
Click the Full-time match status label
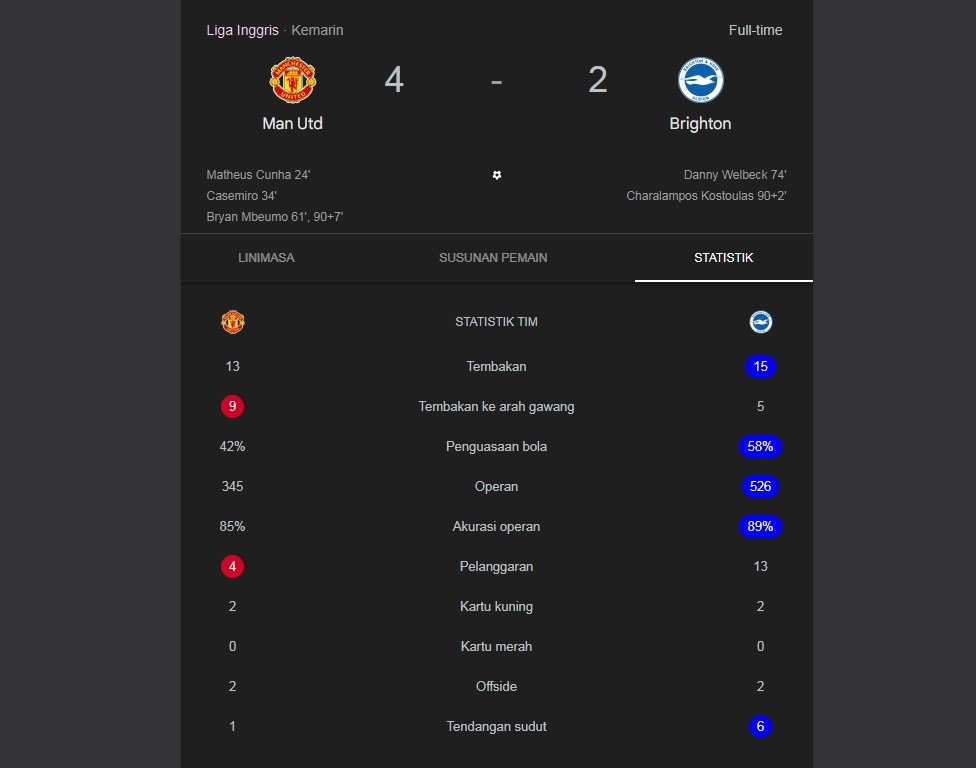point(755,30)
